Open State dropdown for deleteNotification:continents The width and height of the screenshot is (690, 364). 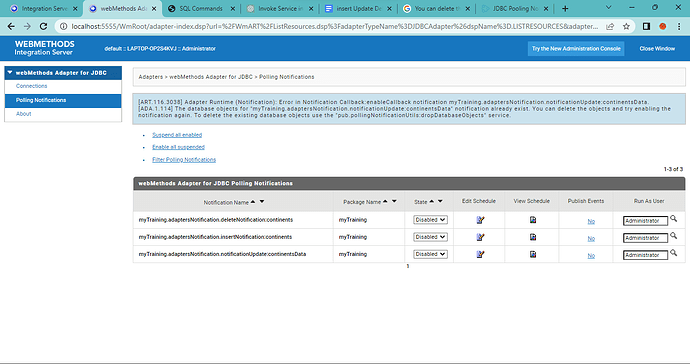(x=430, y=220)
